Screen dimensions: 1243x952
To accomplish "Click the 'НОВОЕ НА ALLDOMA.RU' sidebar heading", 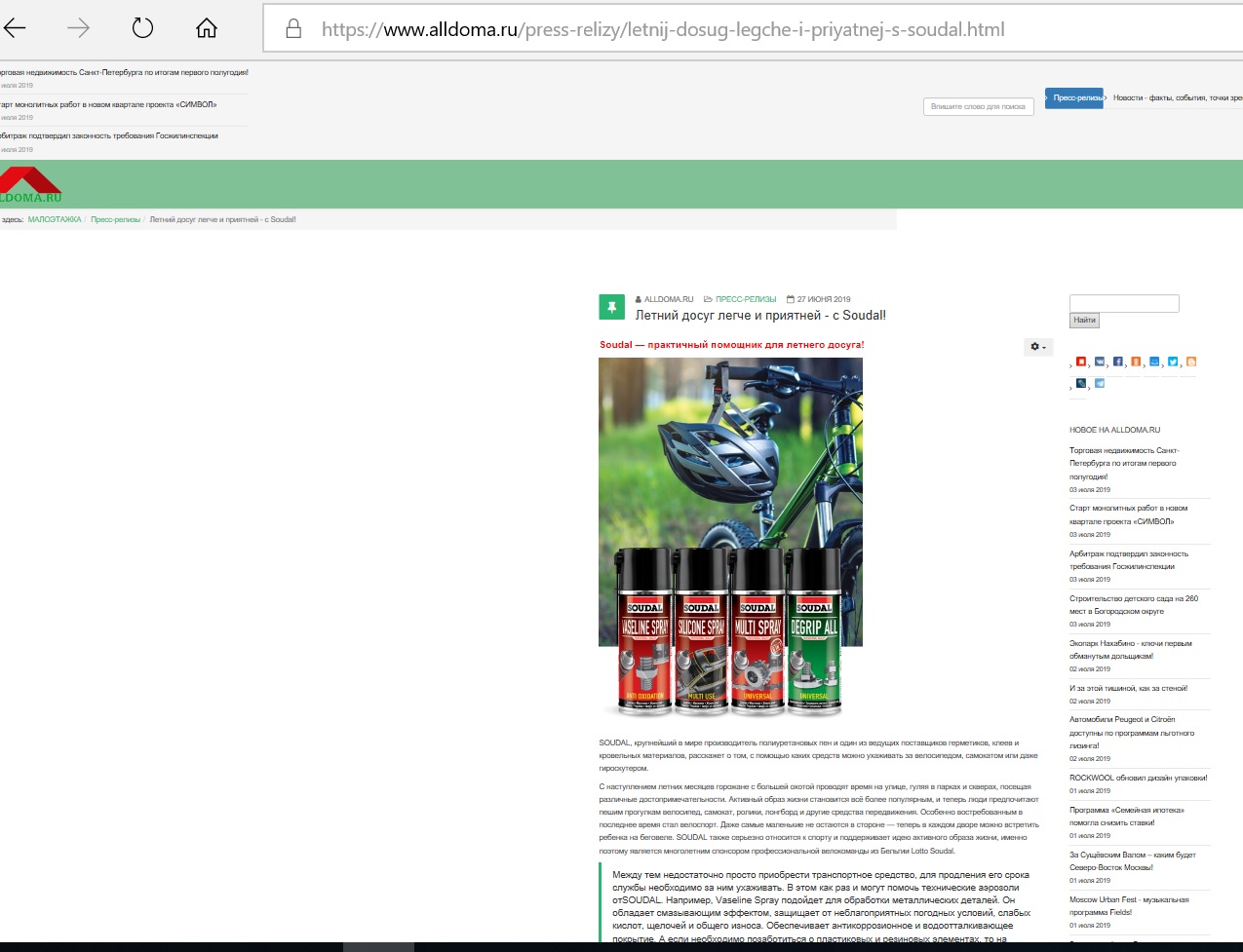I will point(1114,430).
